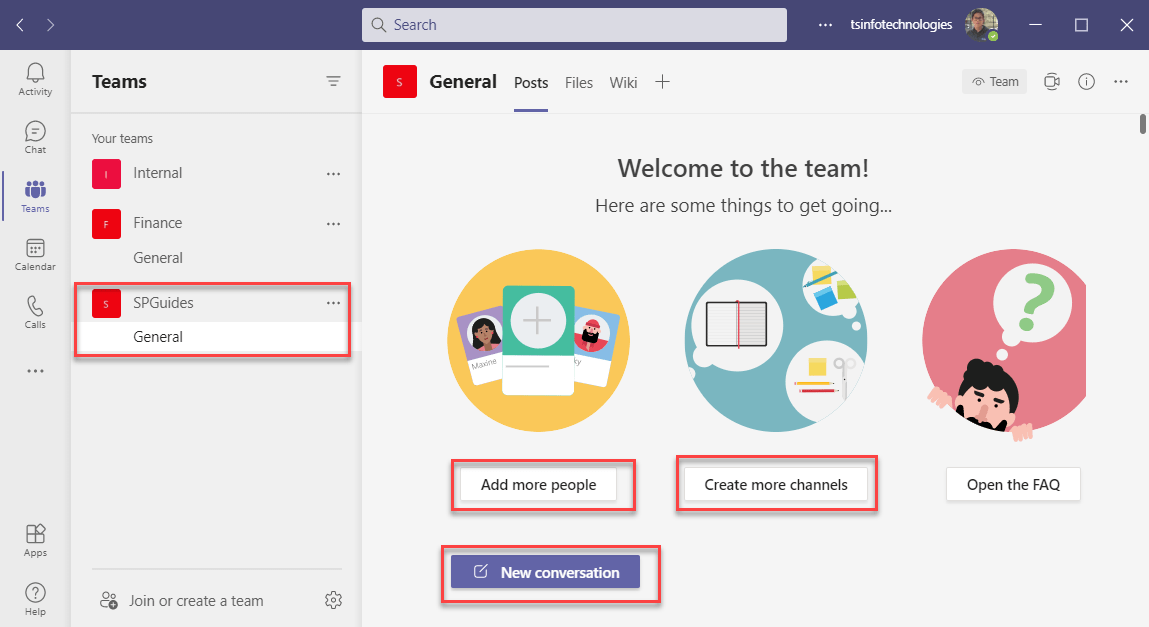Click Create more channels button
1149x627 pixels.
776,484
